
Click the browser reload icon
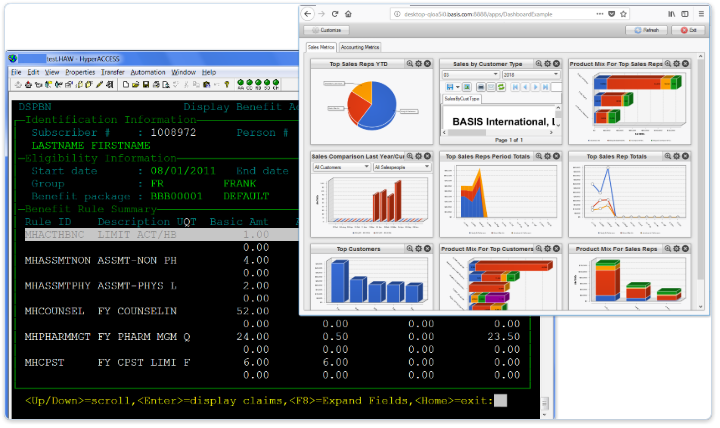point(335,14)
